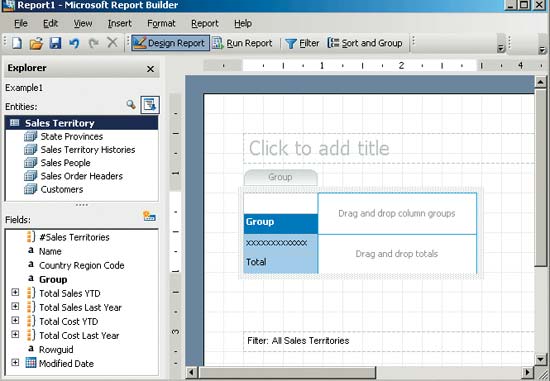
Task: Click the horizontal scrollbar left arrow
Action: coord(191,372)
